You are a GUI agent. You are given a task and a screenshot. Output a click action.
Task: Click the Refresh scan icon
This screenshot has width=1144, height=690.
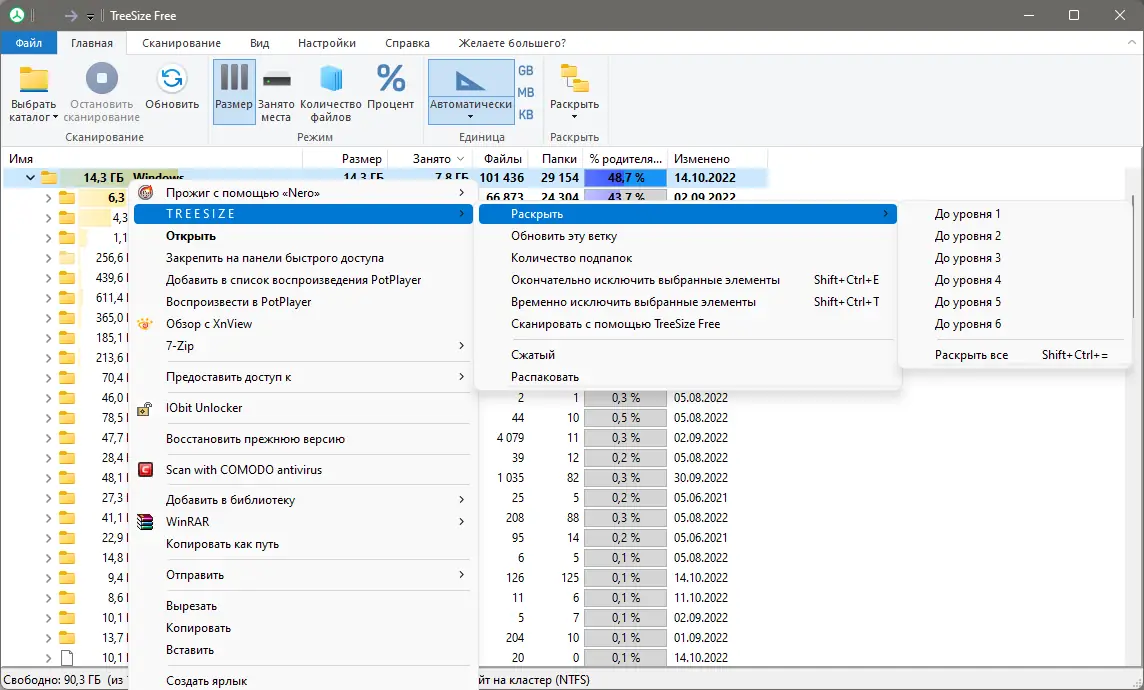point(172,80)
